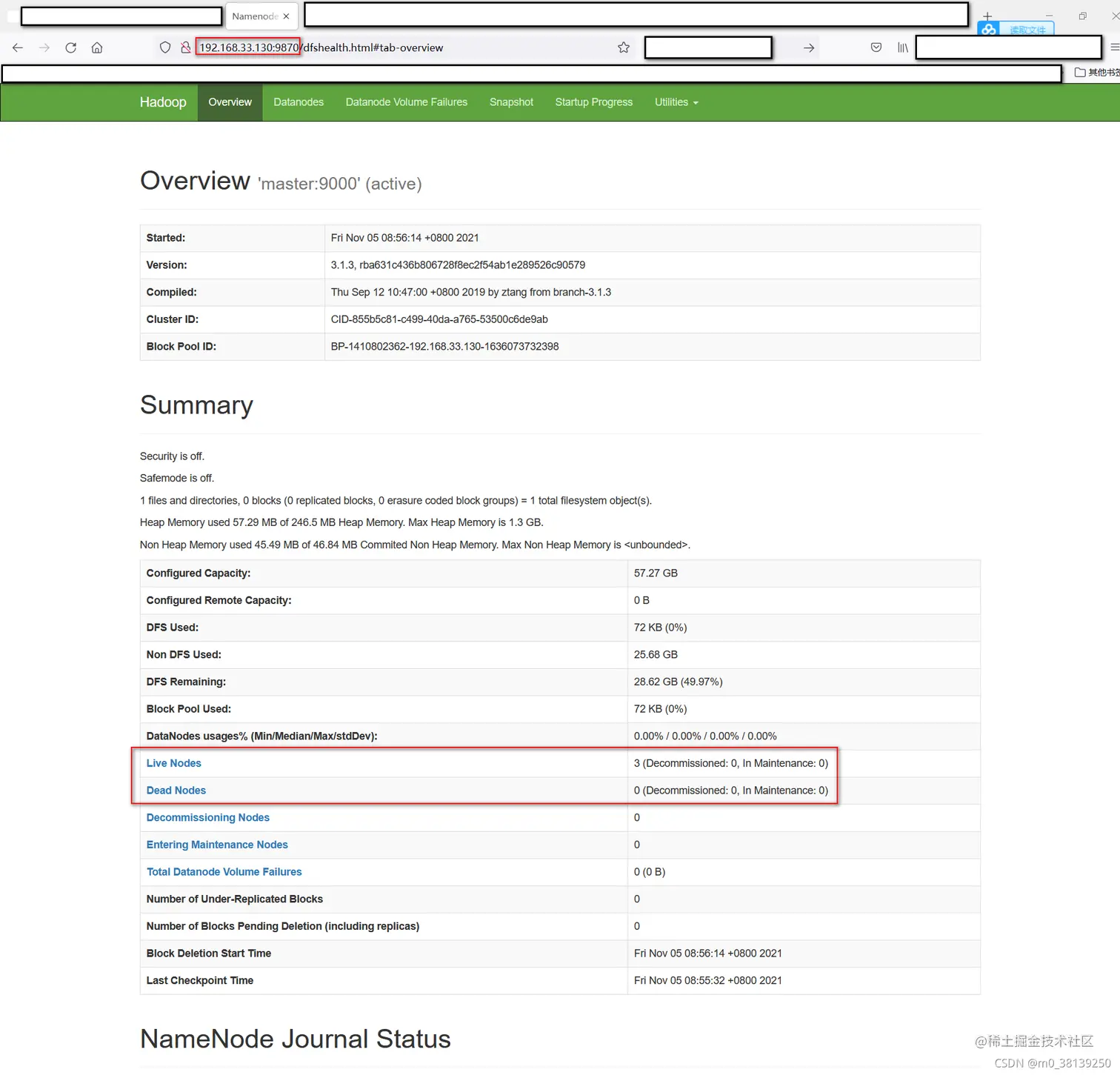Click the Configured Remote Capacity value 0 B
Image resolution: width=1120 pixels, height=1075 pixels.
point(641,601)
